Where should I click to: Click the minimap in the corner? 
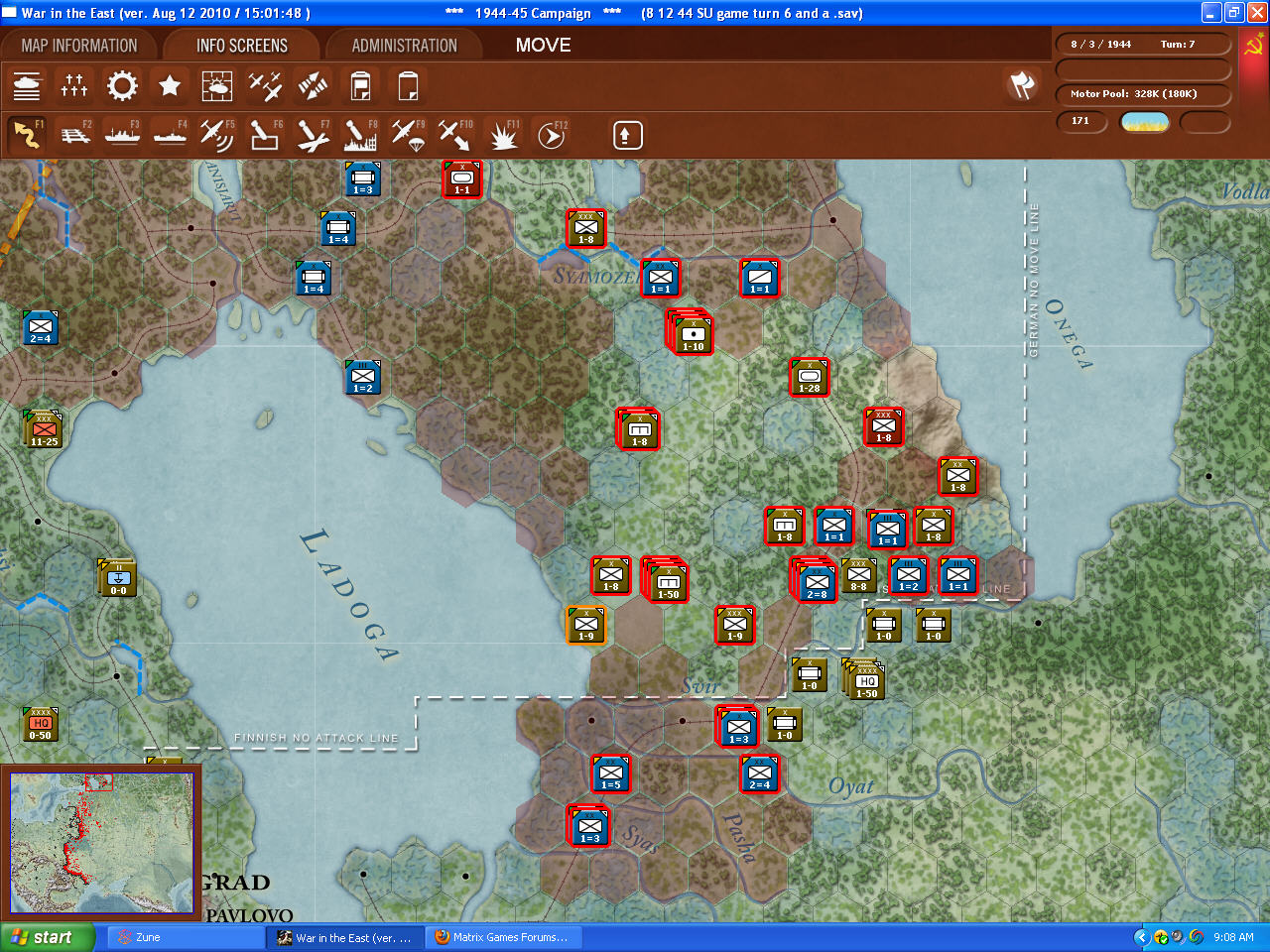coord(101,843)
